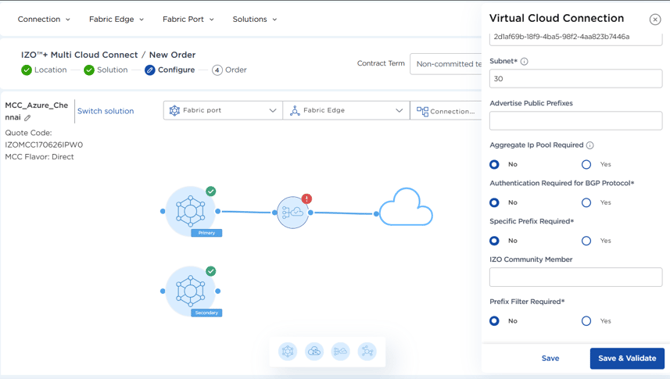Click the Save button

click(x=550, y=358)
